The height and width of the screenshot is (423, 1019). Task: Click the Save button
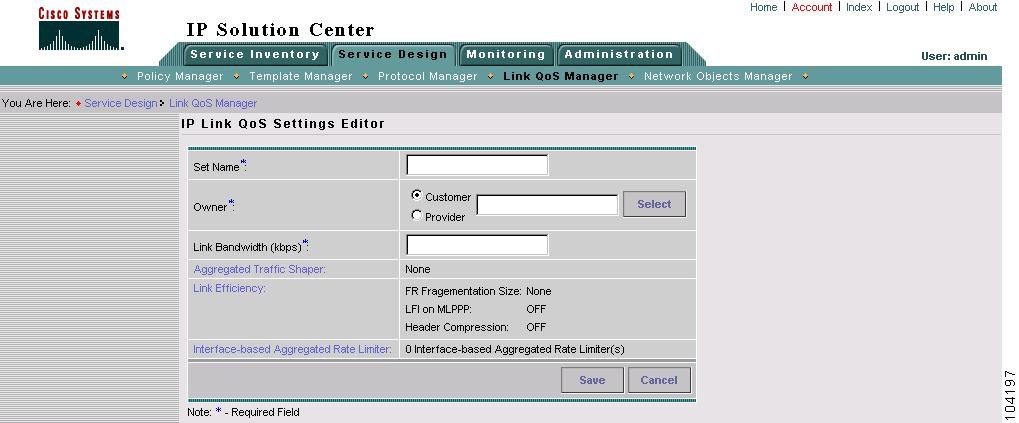pos(592,380)
